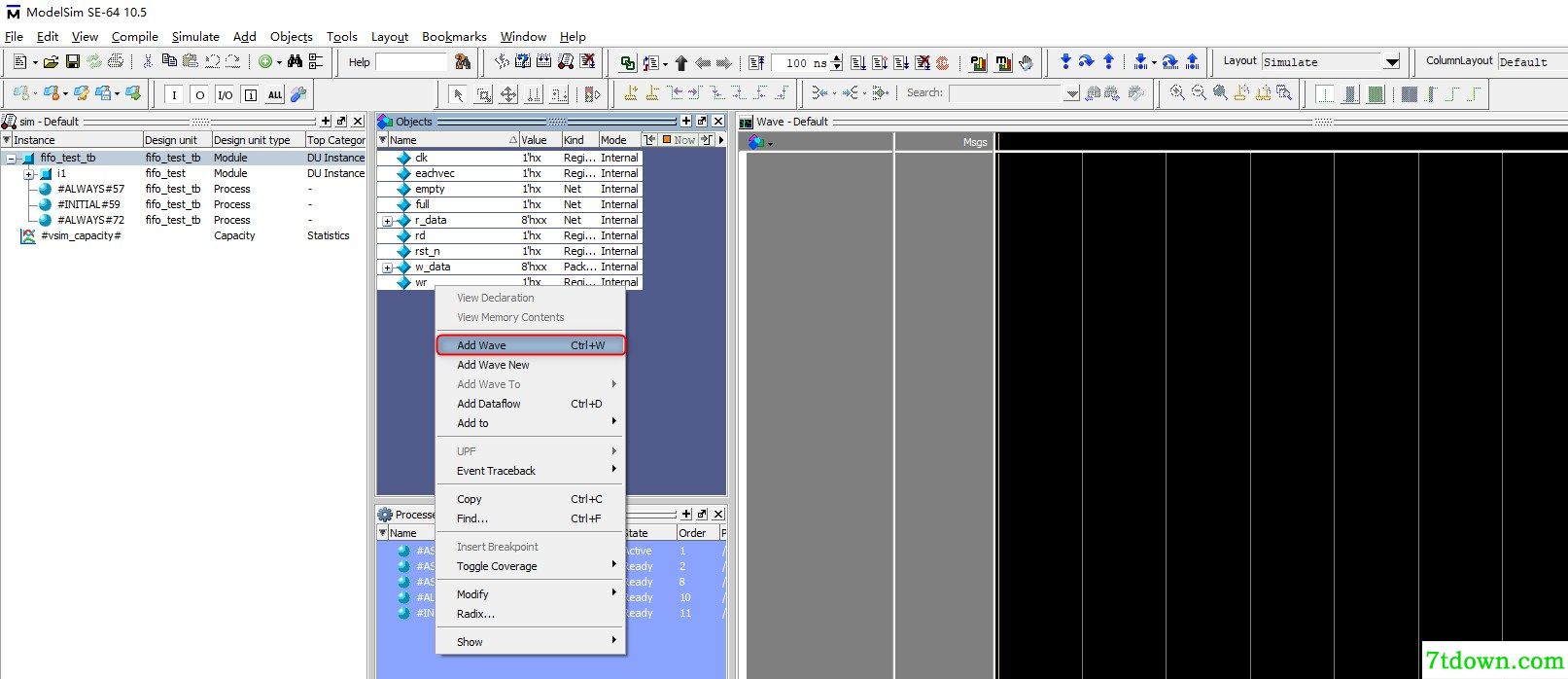
Task: Click the Memory profiling icon
Action: pos(1002,62)
